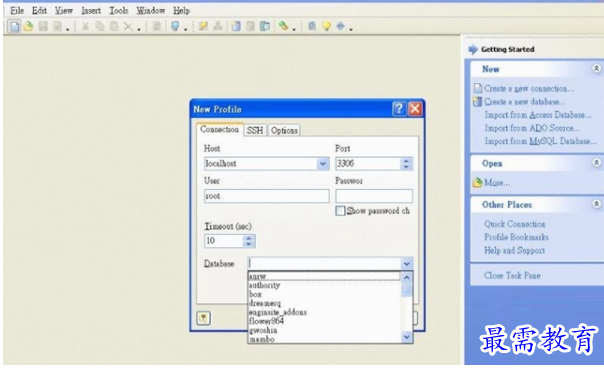The image size is (604, 371).
Task: Open the Host dropdown arrow
Action: [x=323, y=164]
